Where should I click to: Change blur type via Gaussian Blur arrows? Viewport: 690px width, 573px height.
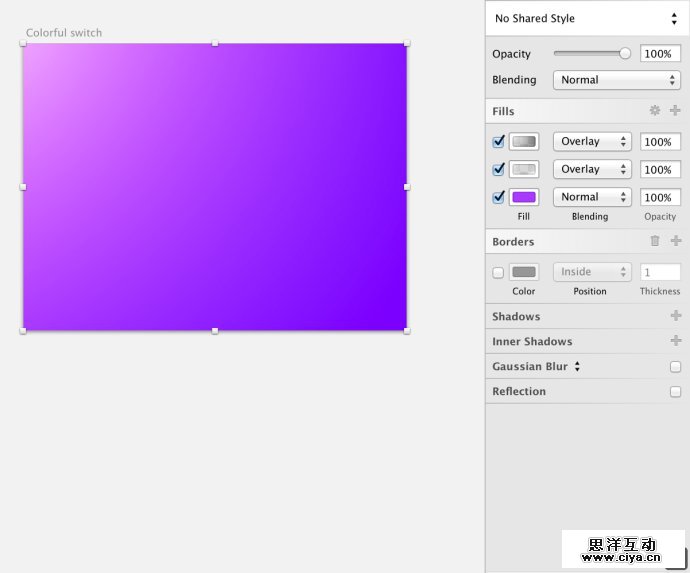pos(577,367)
